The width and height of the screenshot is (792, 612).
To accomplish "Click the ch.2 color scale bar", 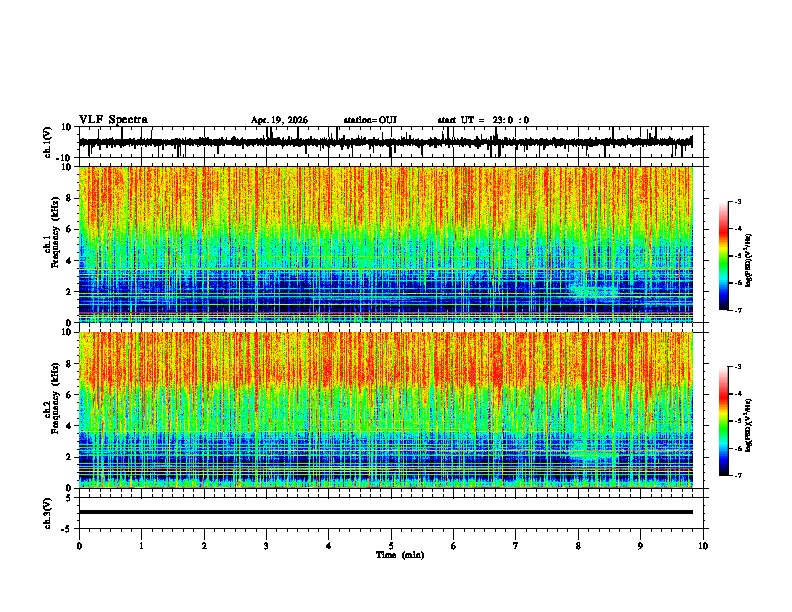I will 723,421.
